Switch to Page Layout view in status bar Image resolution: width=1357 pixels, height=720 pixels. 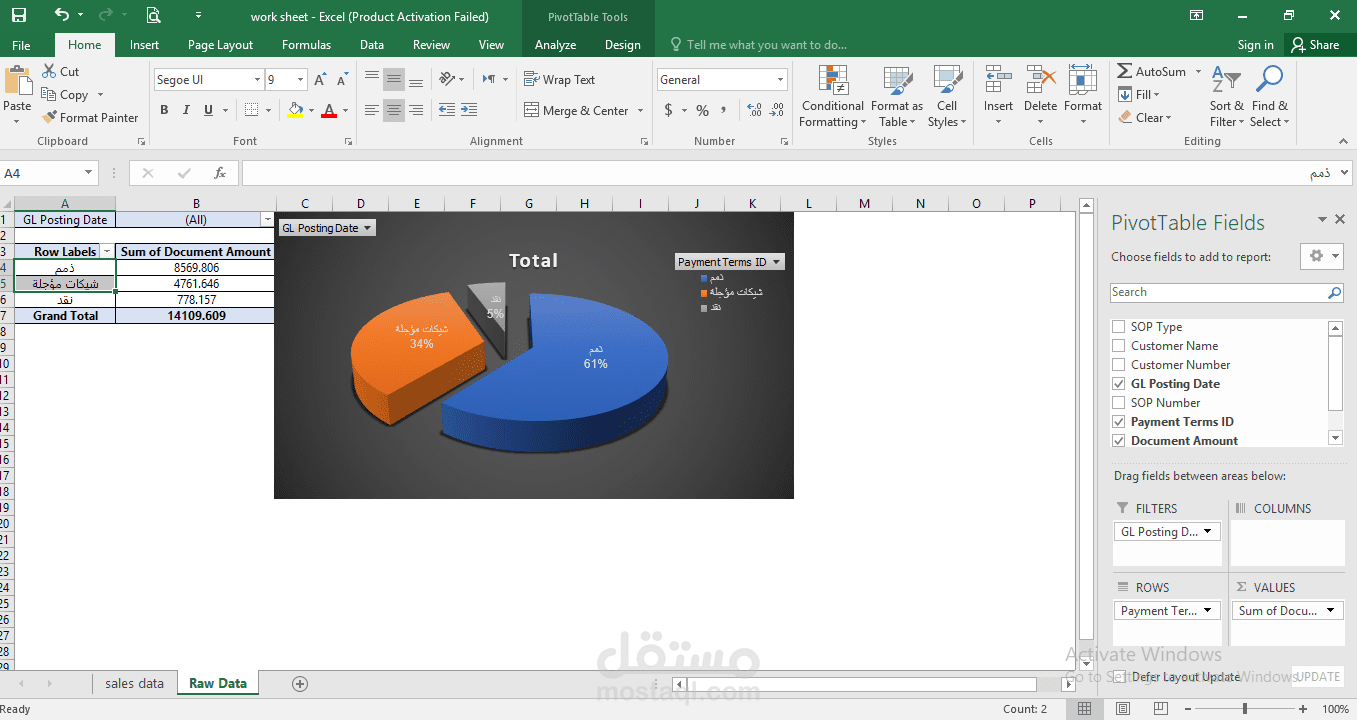(1123, 709)
